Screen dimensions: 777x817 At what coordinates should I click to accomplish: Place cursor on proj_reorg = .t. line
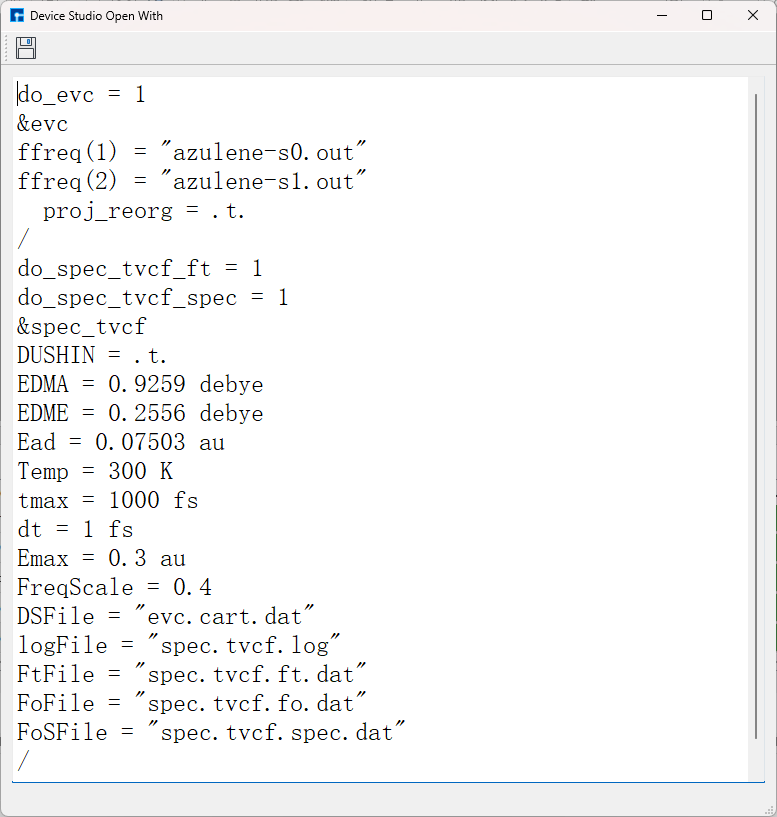143,211
